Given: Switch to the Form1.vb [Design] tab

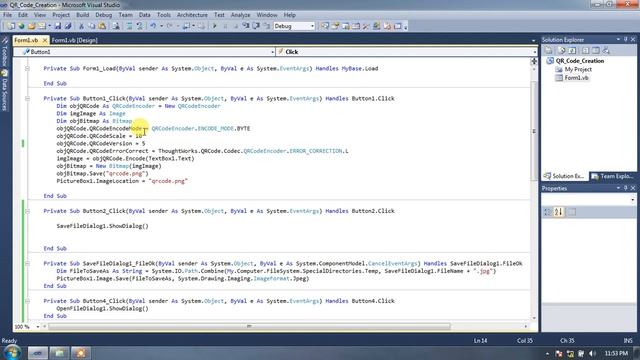Looking at the screenshot, I should pos(74,40).
